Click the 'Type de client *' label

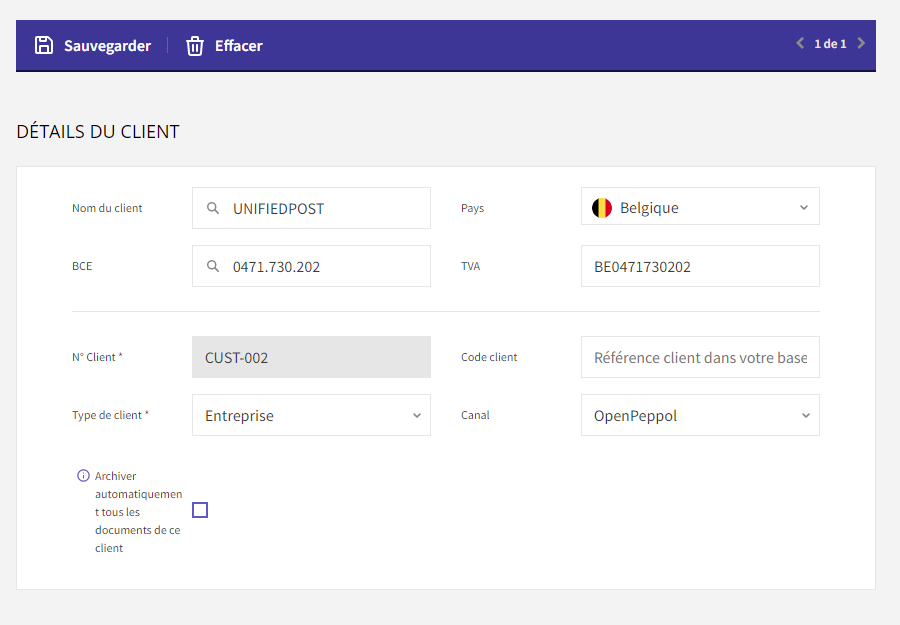(x=110, y=415)
